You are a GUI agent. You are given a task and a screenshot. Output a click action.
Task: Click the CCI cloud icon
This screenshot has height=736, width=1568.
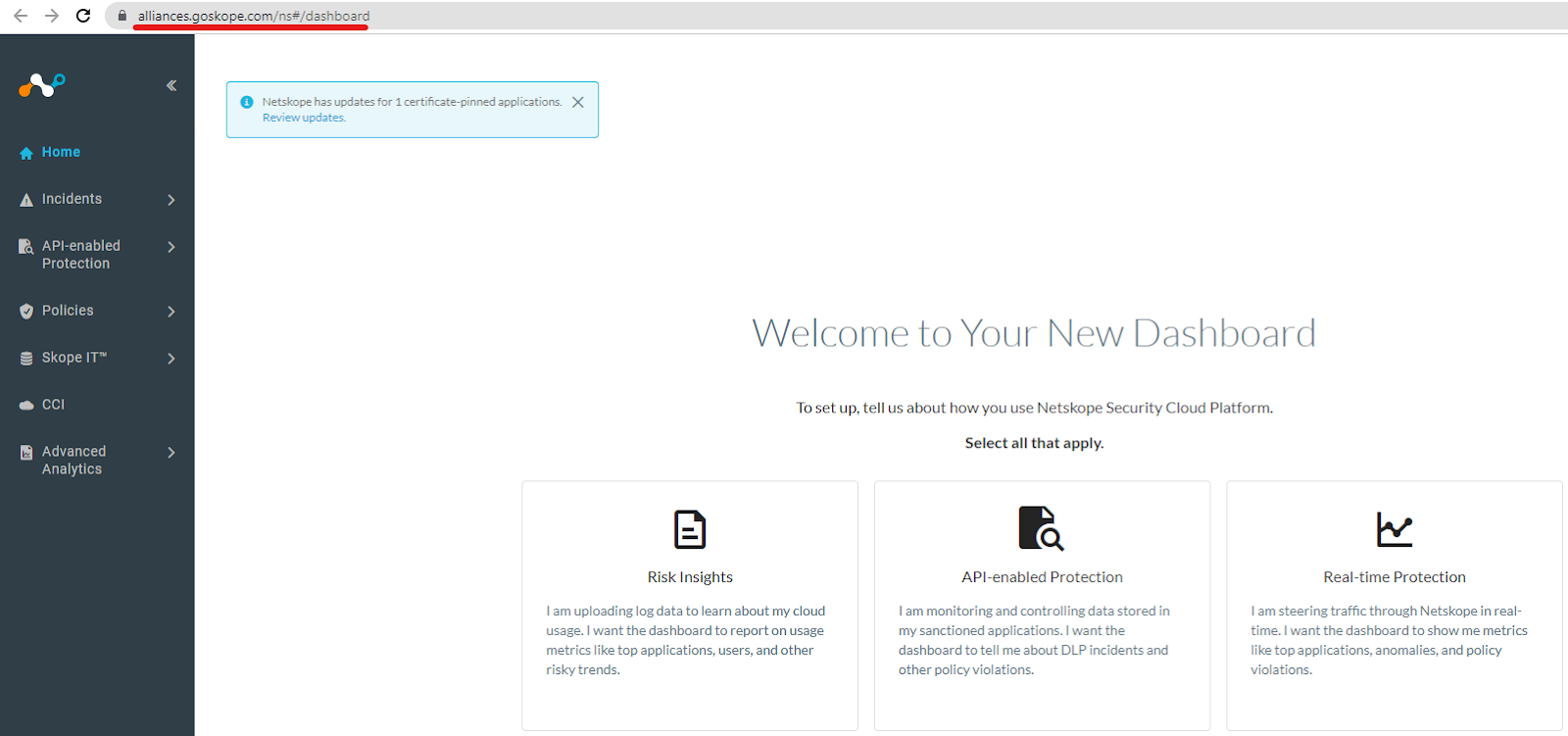coord(26,405)
